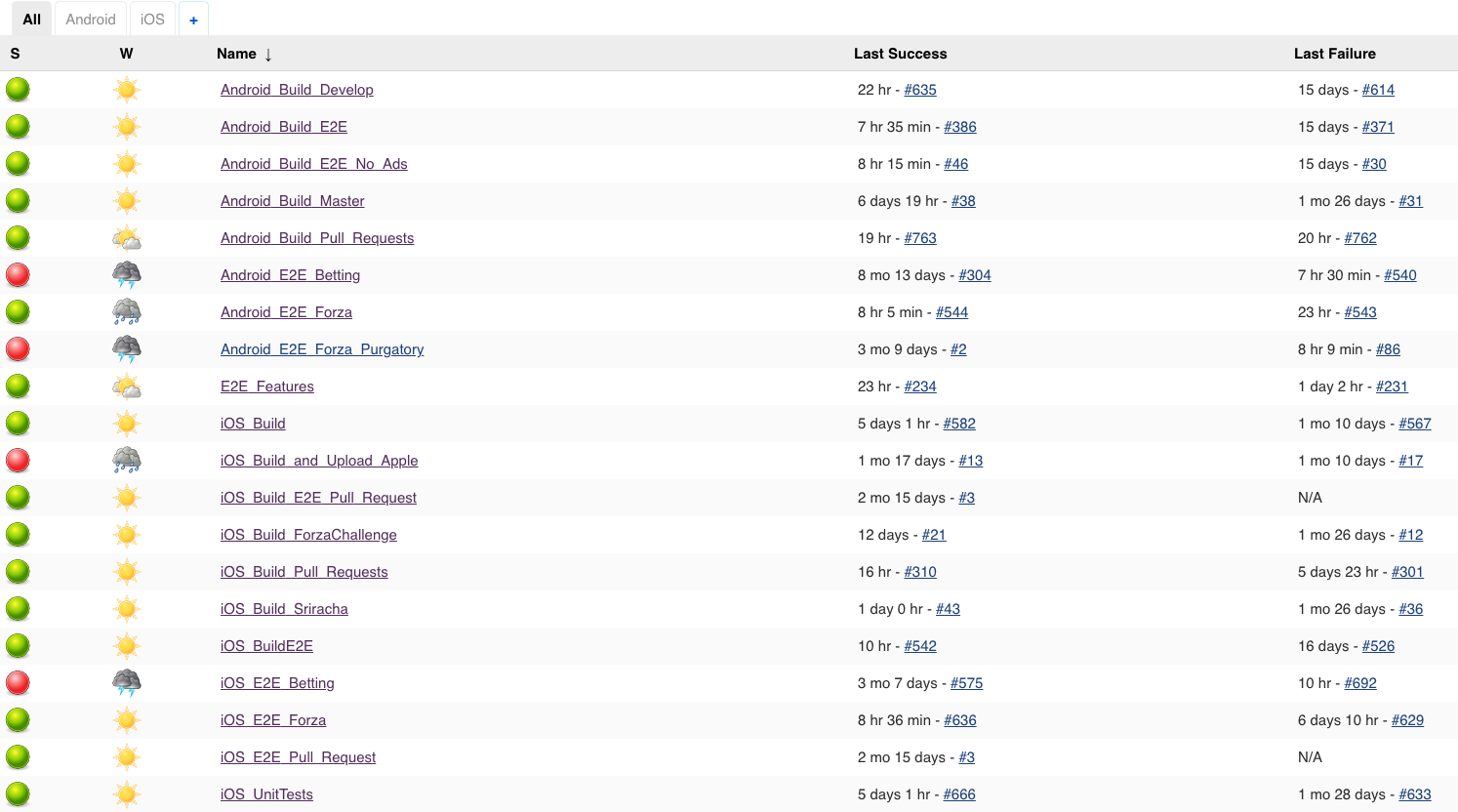
Task: Open the Android_Build_E2E_No_Ads job
Action: [313, 164]
